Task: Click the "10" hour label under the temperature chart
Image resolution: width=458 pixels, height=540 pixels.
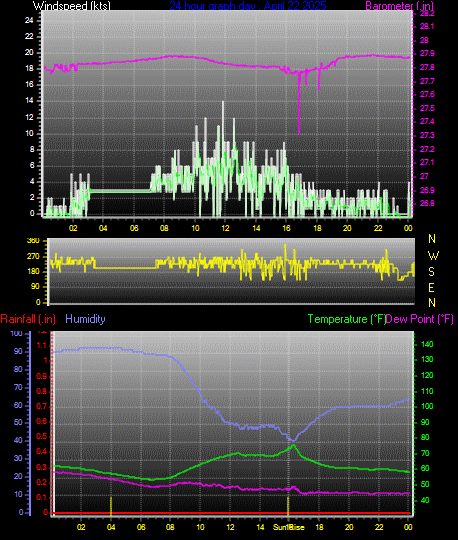Action: 200,527
